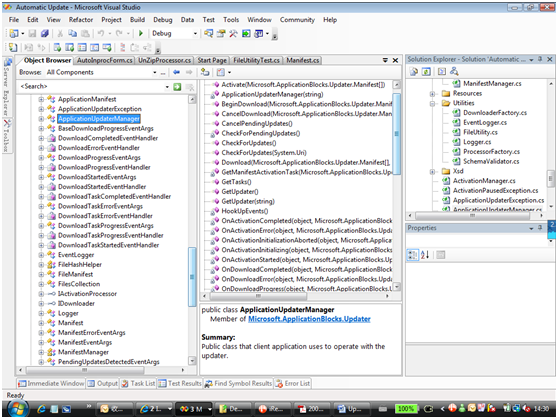
Task: Click Properties Categorized view icon
Action: (413, 255)
